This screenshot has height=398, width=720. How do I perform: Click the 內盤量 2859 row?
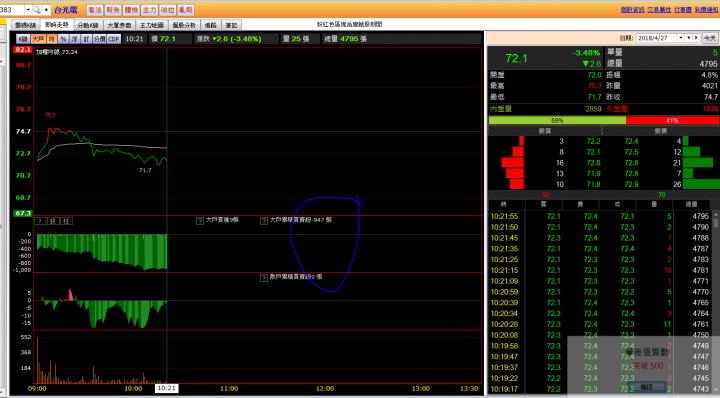click(546, 109)
